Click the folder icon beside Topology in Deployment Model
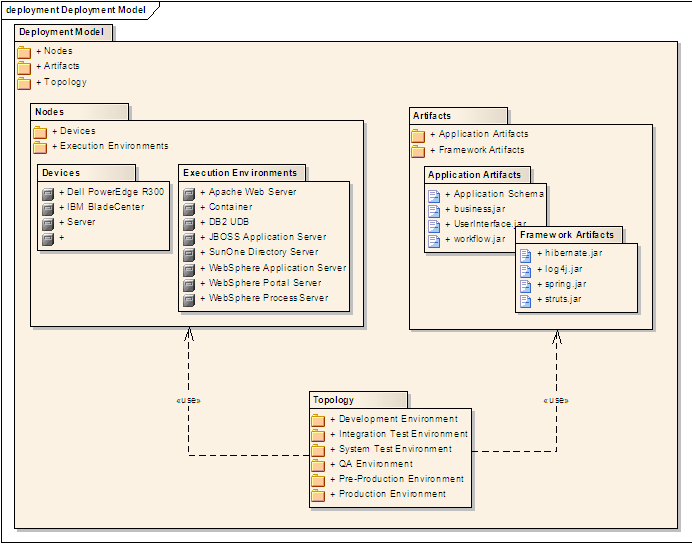The height and width of the screenshot is (560, 692). point(24,83)
